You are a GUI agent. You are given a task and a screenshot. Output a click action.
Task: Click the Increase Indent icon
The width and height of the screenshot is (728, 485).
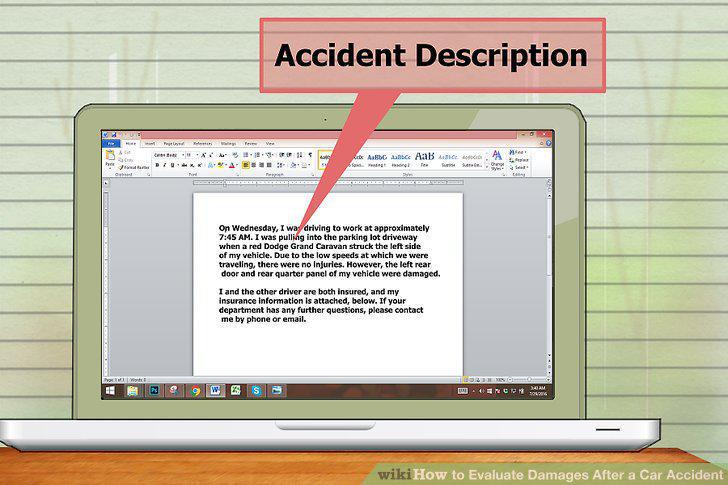click(289, 155)
